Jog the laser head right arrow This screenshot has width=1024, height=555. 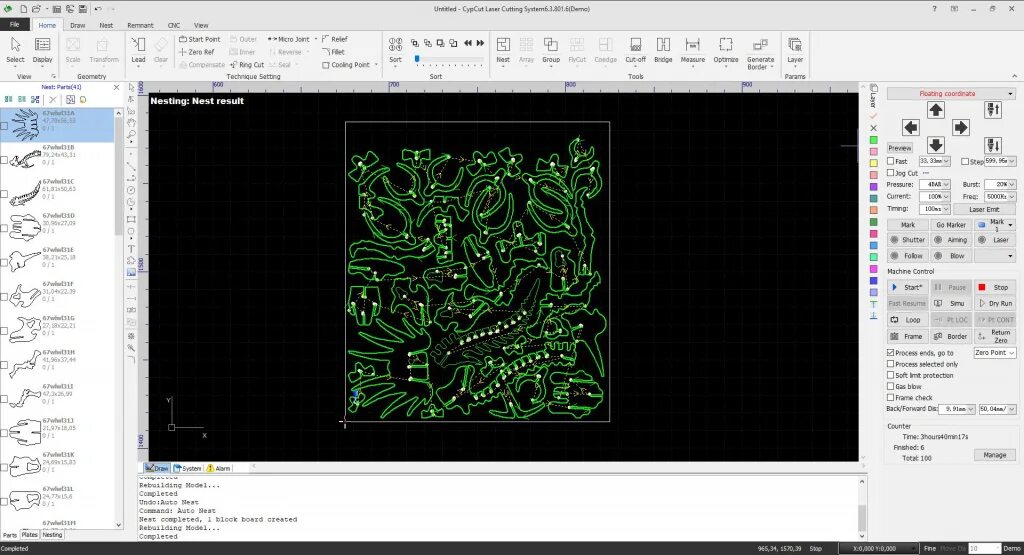(961, 127)
